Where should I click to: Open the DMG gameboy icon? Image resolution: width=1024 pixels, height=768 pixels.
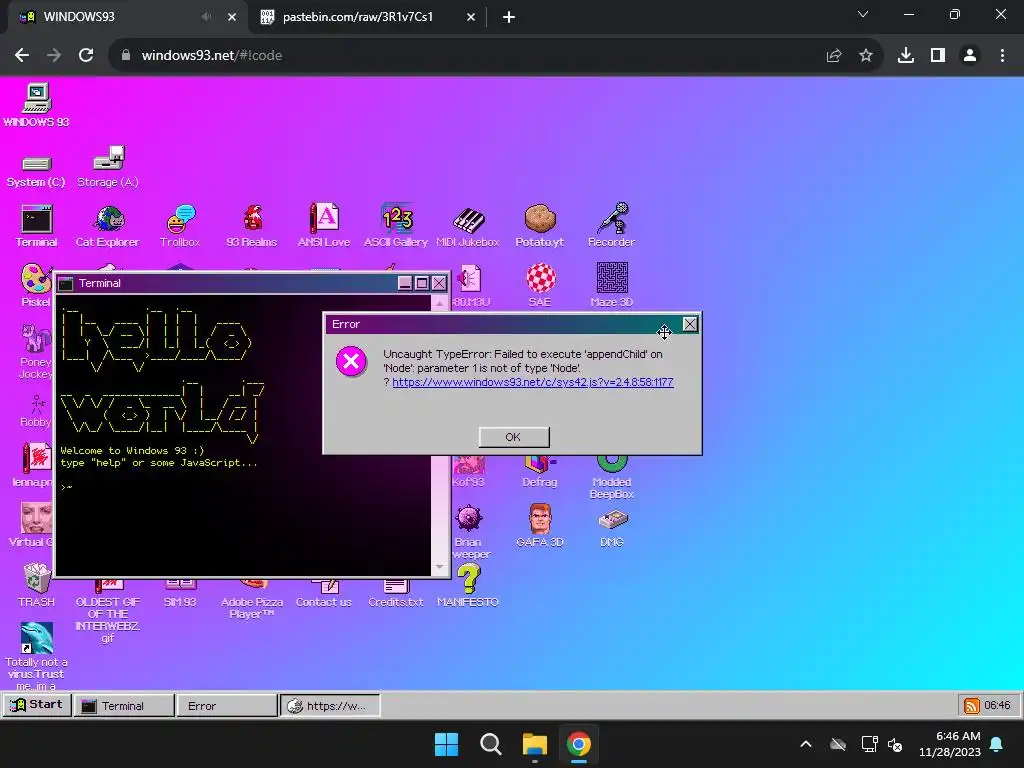pyautogui.click(x=612, y=528)
